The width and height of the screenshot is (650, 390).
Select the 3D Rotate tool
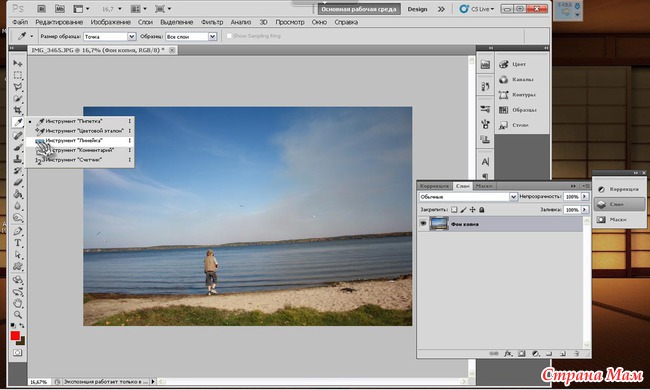coord(17,280)
